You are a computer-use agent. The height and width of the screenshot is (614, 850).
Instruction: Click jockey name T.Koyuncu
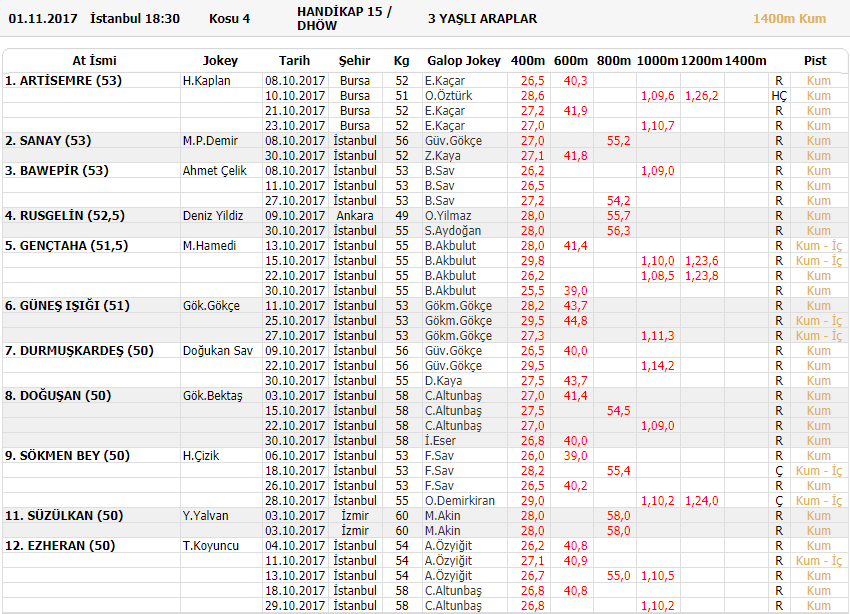[211, 546]
